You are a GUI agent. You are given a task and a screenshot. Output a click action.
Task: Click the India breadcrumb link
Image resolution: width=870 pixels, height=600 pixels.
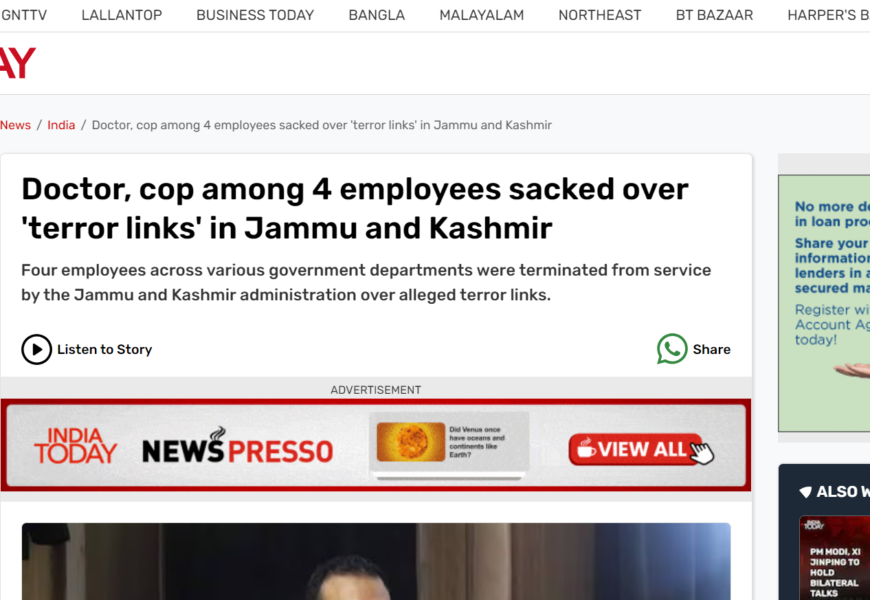click(61, 125)
